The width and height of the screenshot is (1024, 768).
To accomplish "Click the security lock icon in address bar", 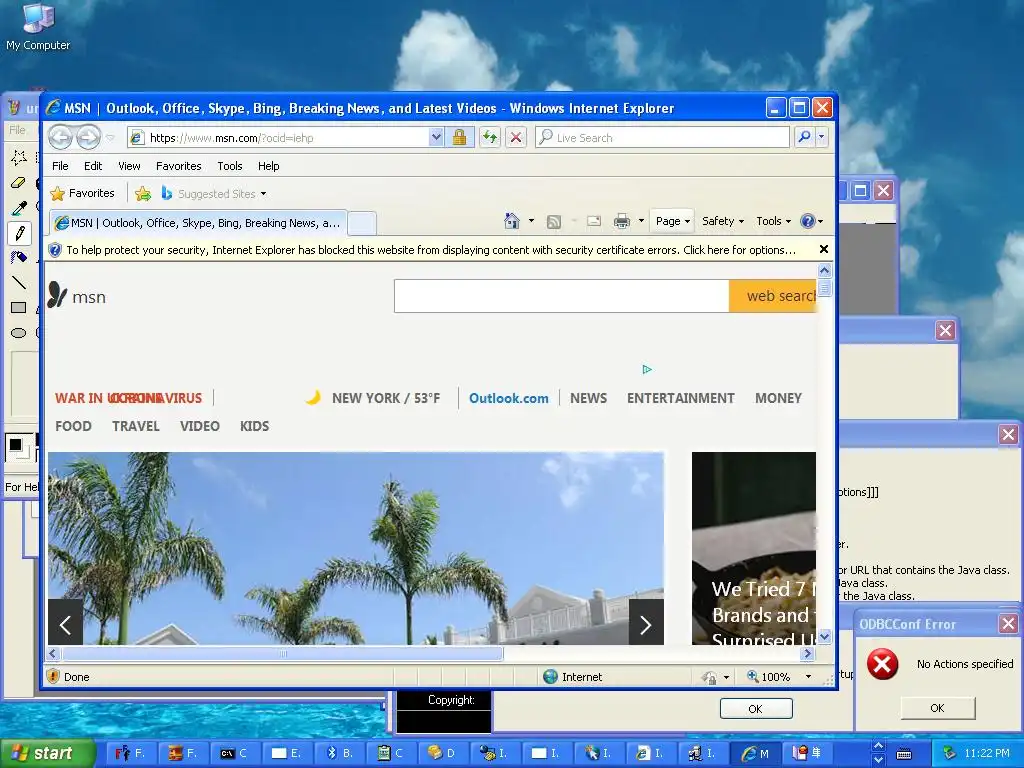I will (459, 137).
